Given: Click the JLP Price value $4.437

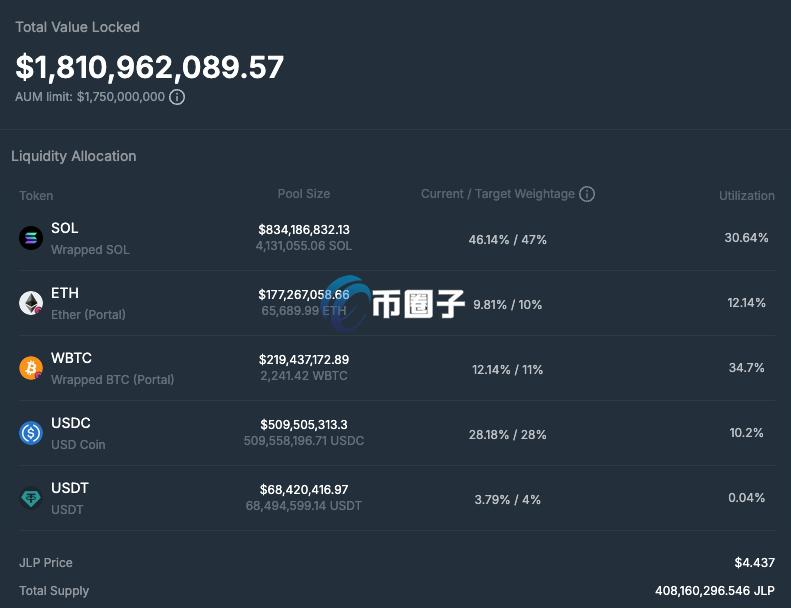Looking at the screenshot, I should click(x=754, y=563).
